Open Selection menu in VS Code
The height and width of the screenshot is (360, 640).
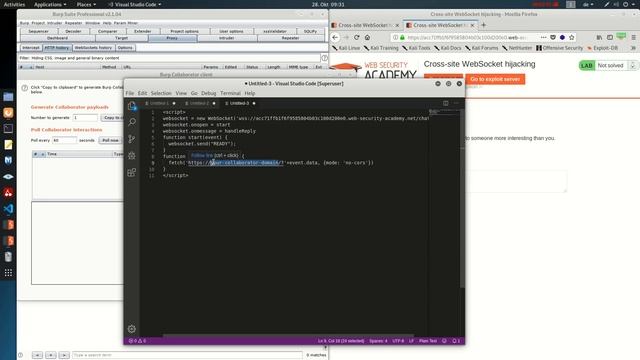[x=161, y=93]
